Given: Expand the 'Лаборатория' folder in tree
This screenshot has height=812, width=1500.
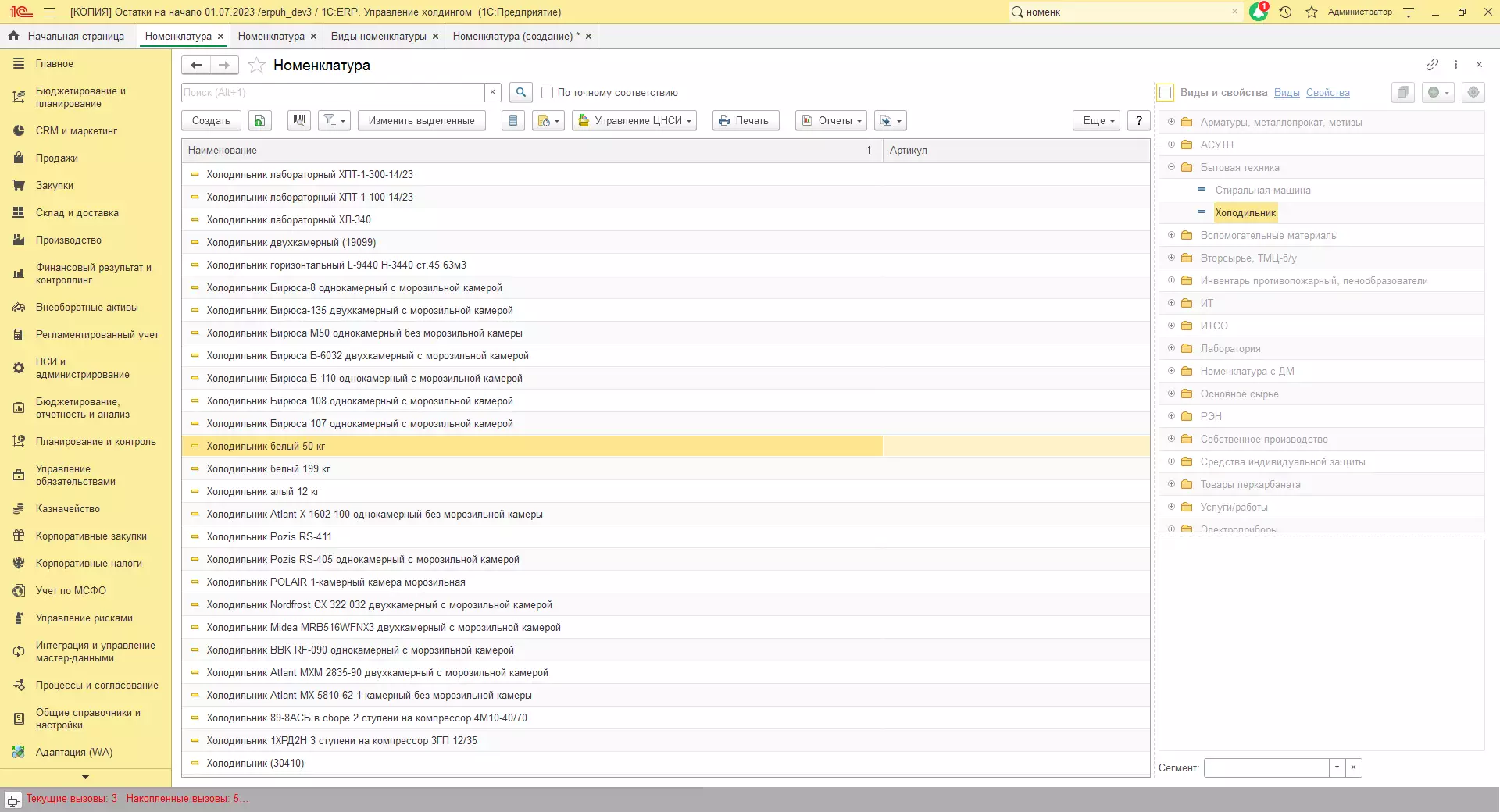Looking at the screenshot, I should point(1171,348).
